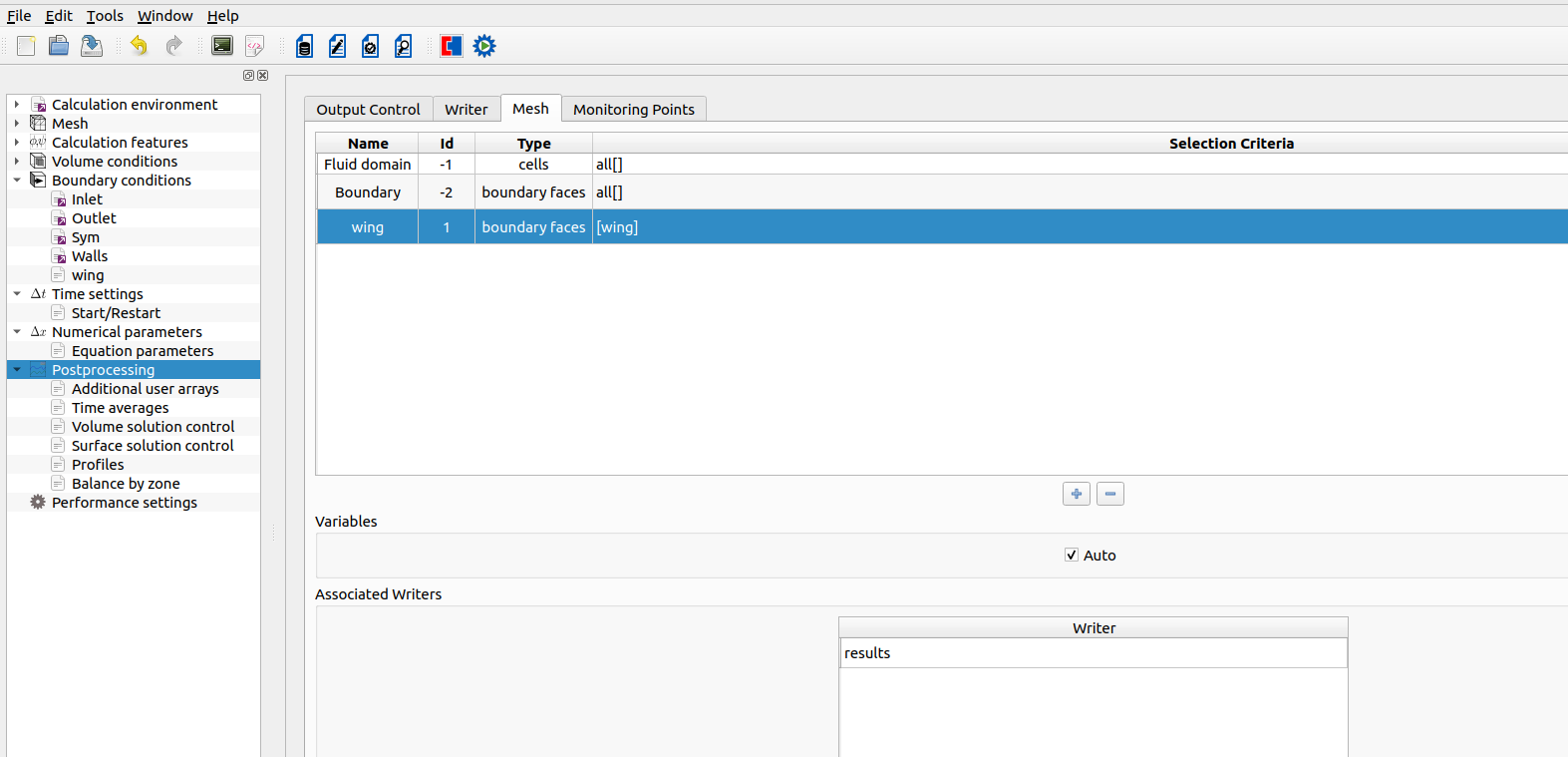
Task: Expand the Volume conditions tree node
Action: pos(17,162)
